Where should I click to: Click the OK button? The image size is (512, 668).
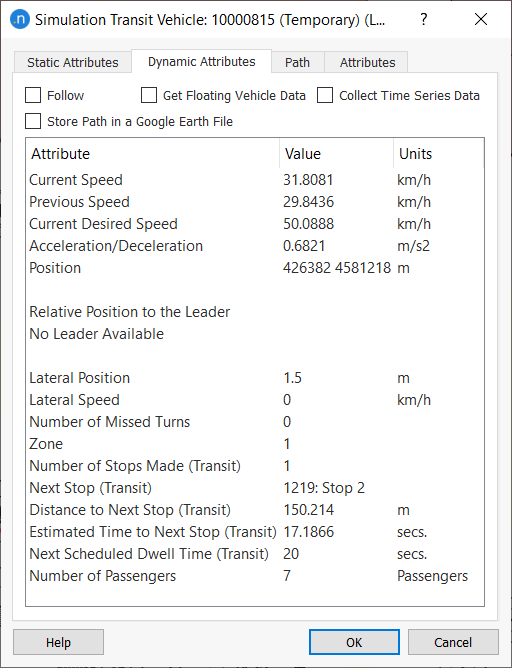(x=354, y=642)
